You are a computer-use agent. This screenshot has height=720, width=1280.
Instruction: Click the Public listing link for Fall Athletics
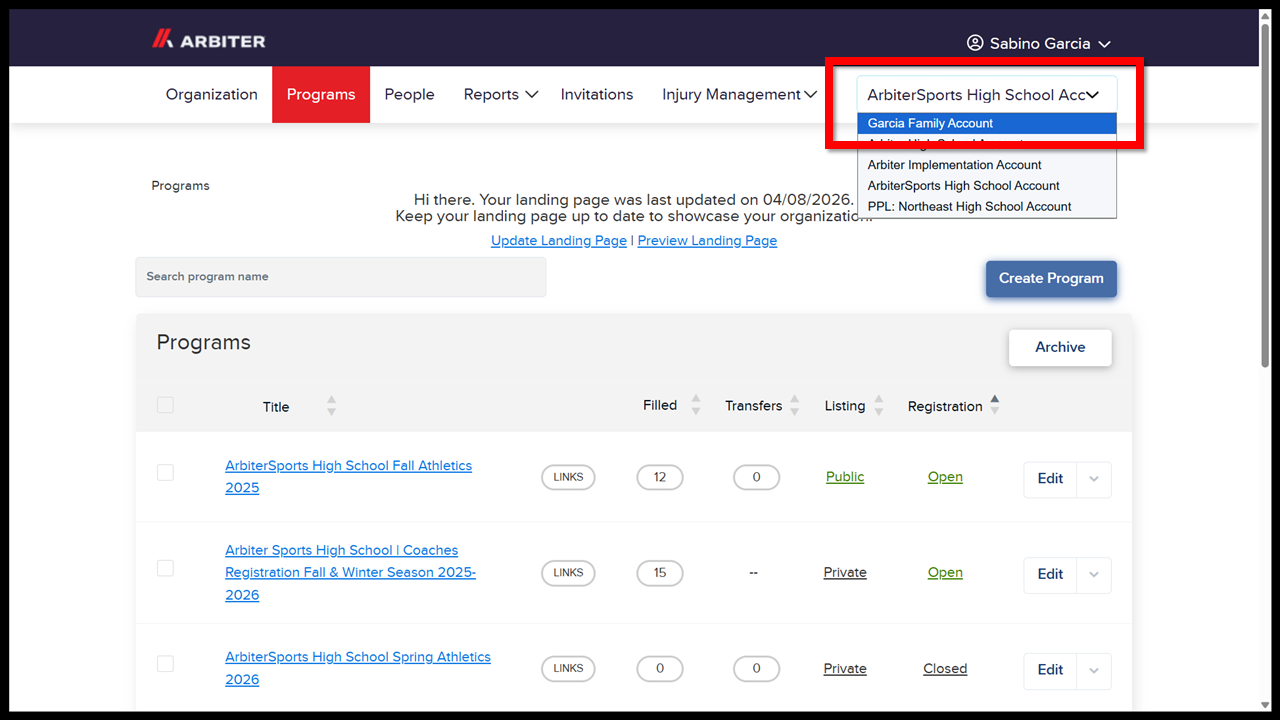point(845,477)
